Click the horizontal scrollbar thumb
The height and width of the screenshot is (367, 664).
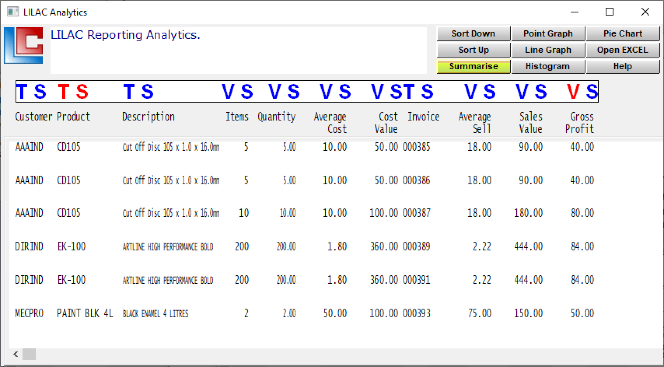(29, 354)
